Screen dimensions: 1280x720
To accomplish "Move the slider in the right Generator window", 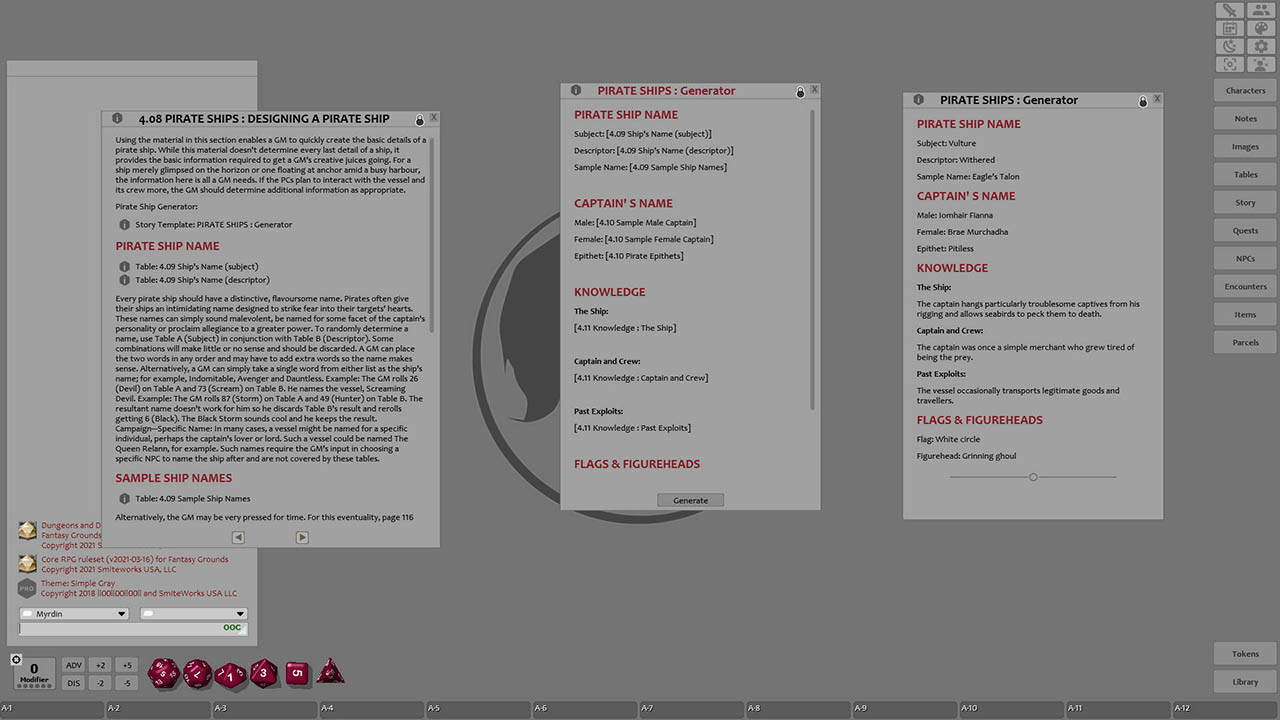I will coord(1032,477).
